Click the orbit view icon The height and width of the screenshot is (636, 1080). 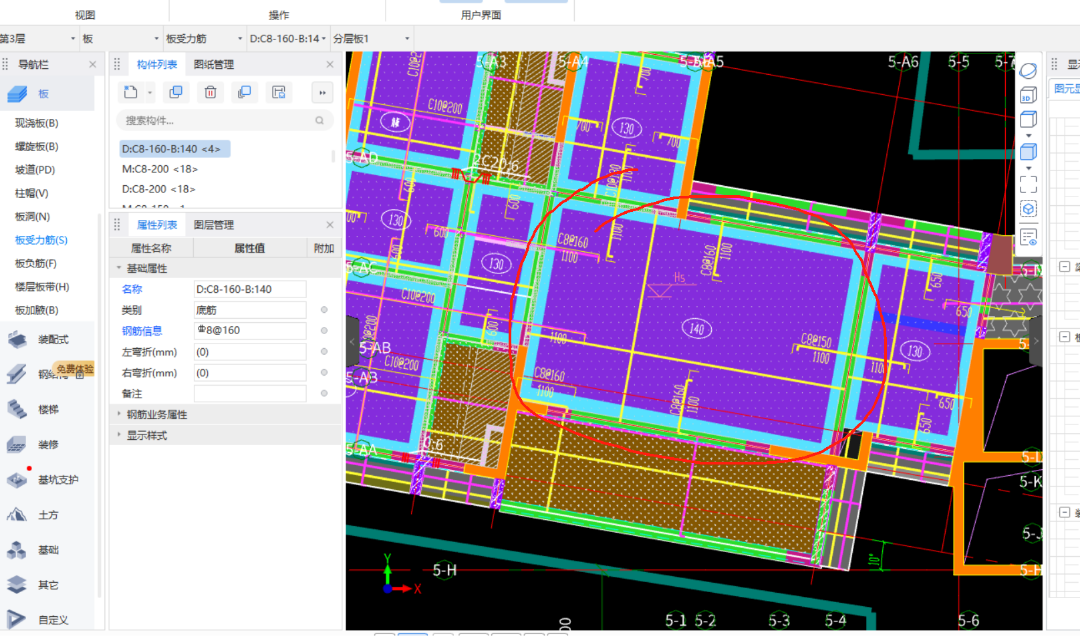click(1027, 72)
